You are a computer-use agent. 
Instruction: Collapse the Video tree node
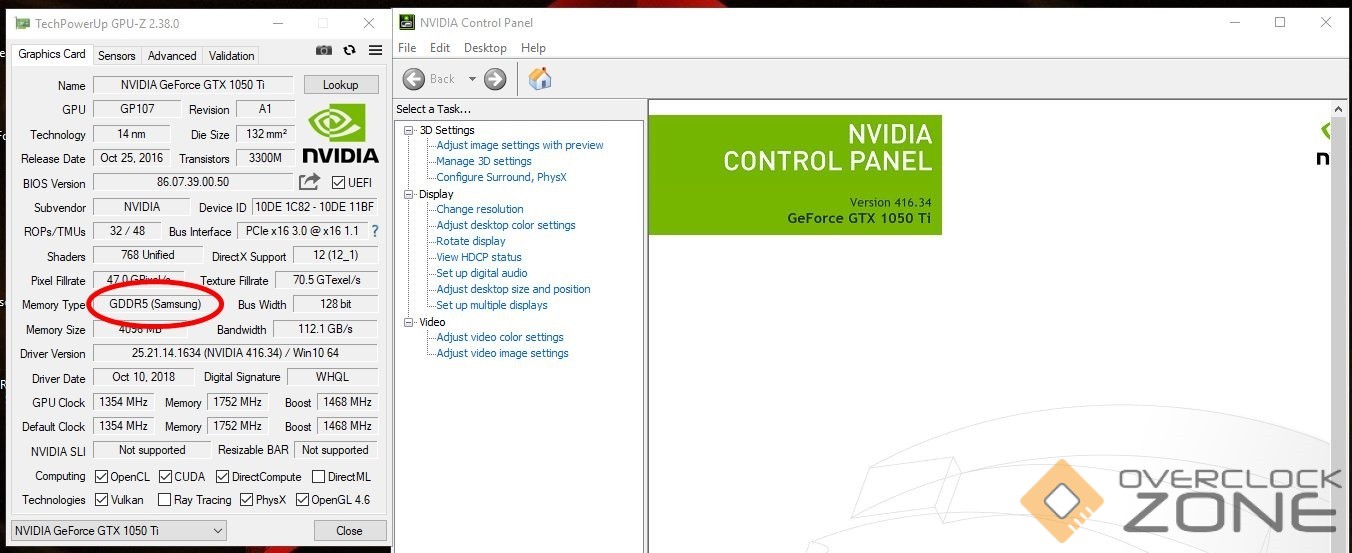[409, 322]
